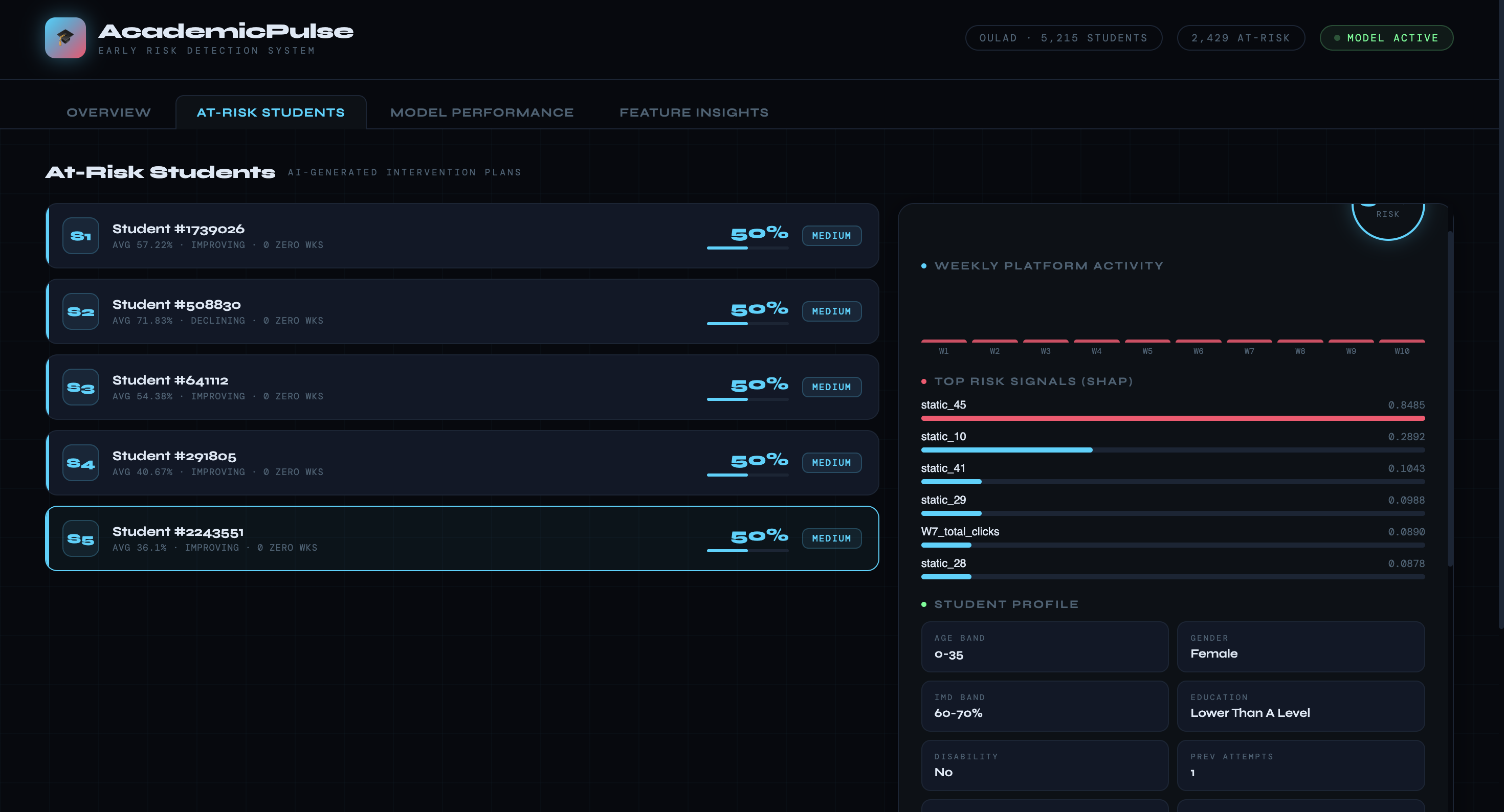Click the 2,429 At-Risk pill

pos(1240,38)
